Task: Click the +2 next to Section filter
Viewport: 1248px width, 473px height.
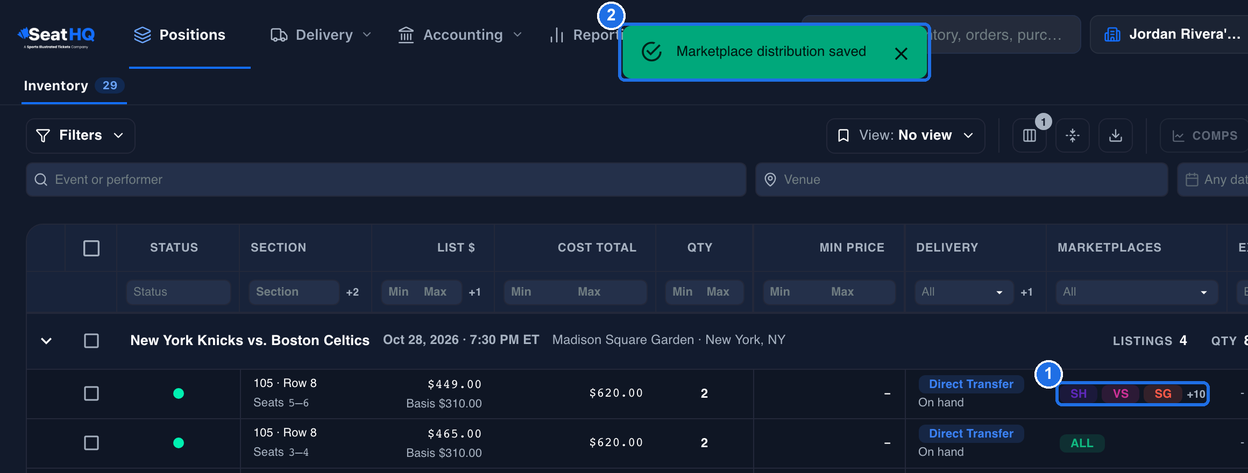Action: point(352,292)
